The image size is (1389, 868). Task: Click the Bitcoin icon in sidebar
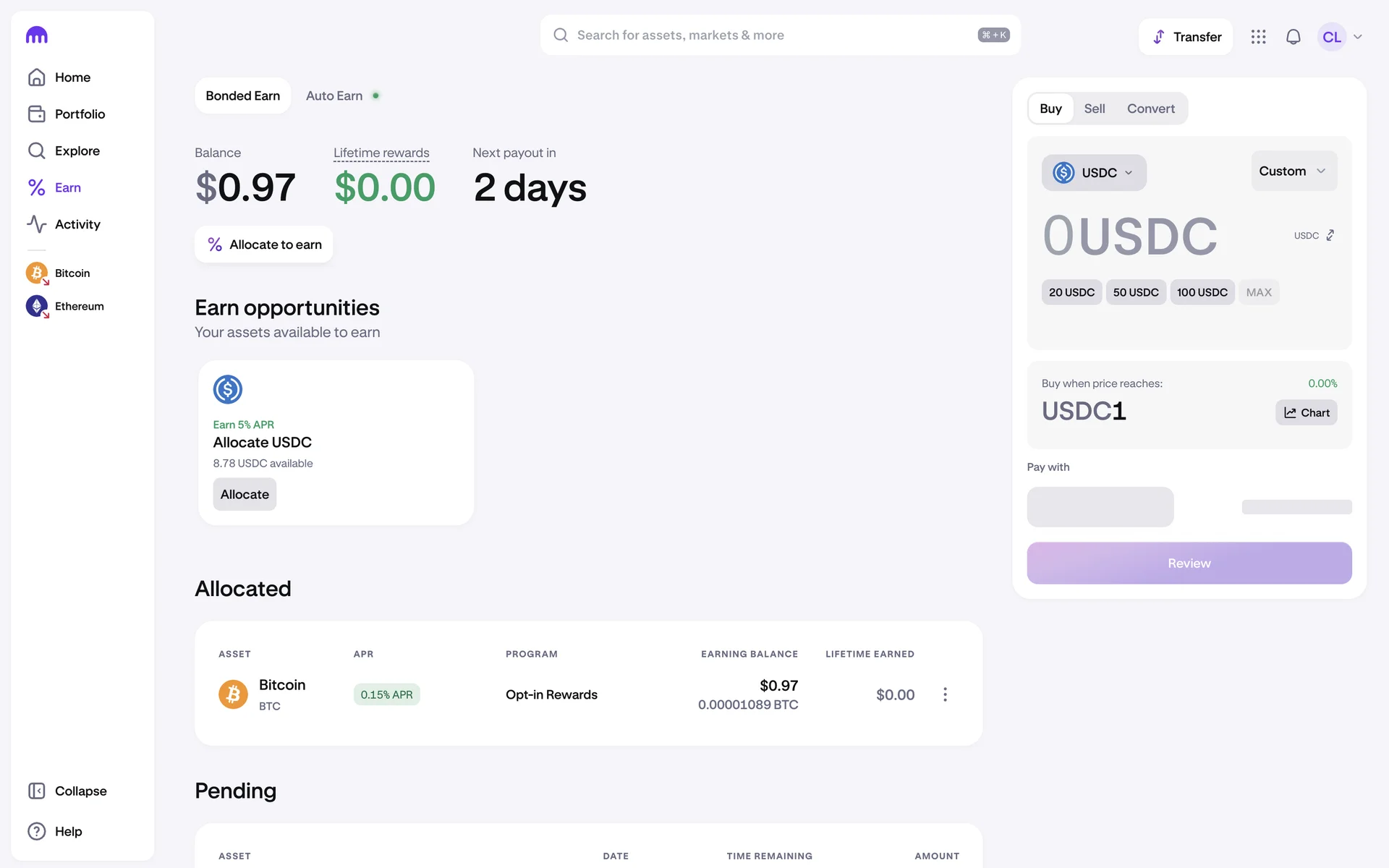pos(37,273)
